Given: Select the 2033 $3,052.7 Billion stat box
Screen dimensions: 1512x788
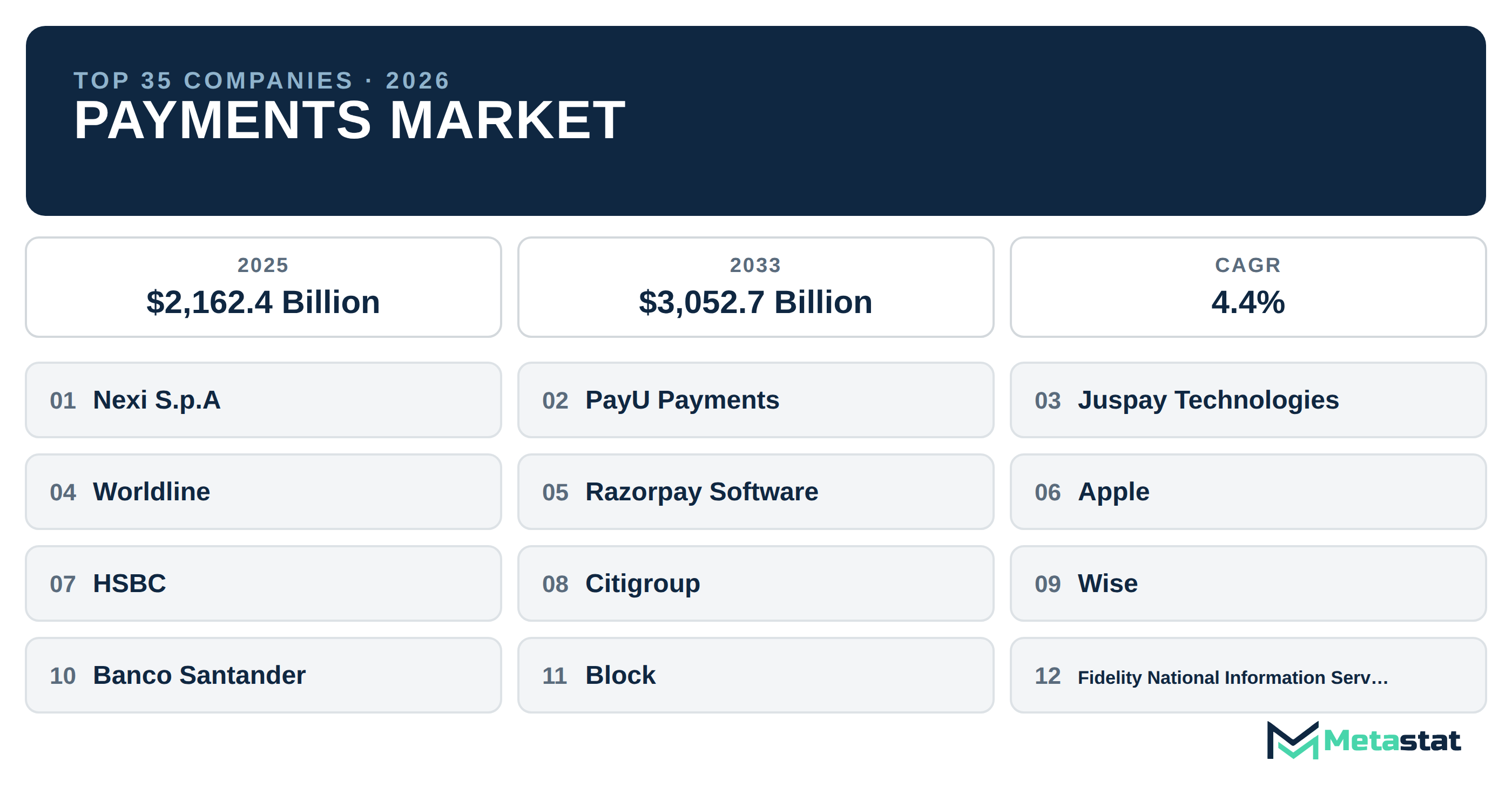Looking at the screenshot, I should [x=755, y=287].
